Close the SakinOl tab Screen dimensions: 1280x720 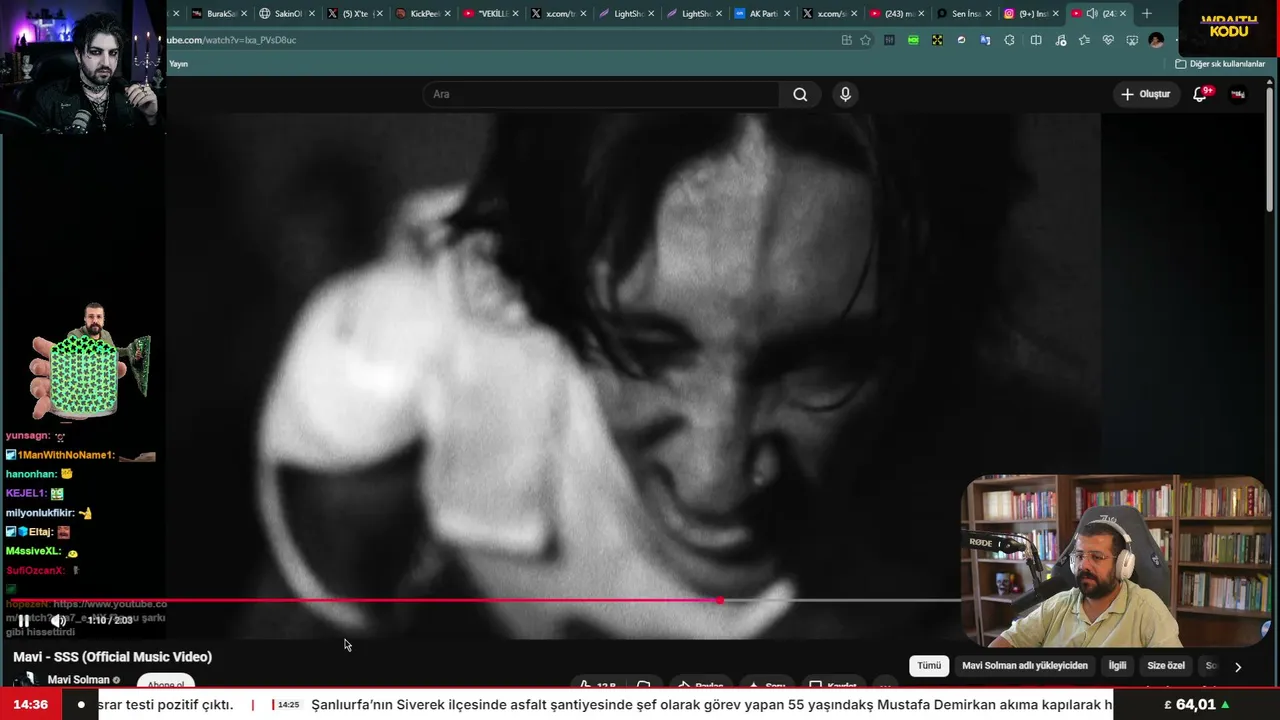click(311, 14)
